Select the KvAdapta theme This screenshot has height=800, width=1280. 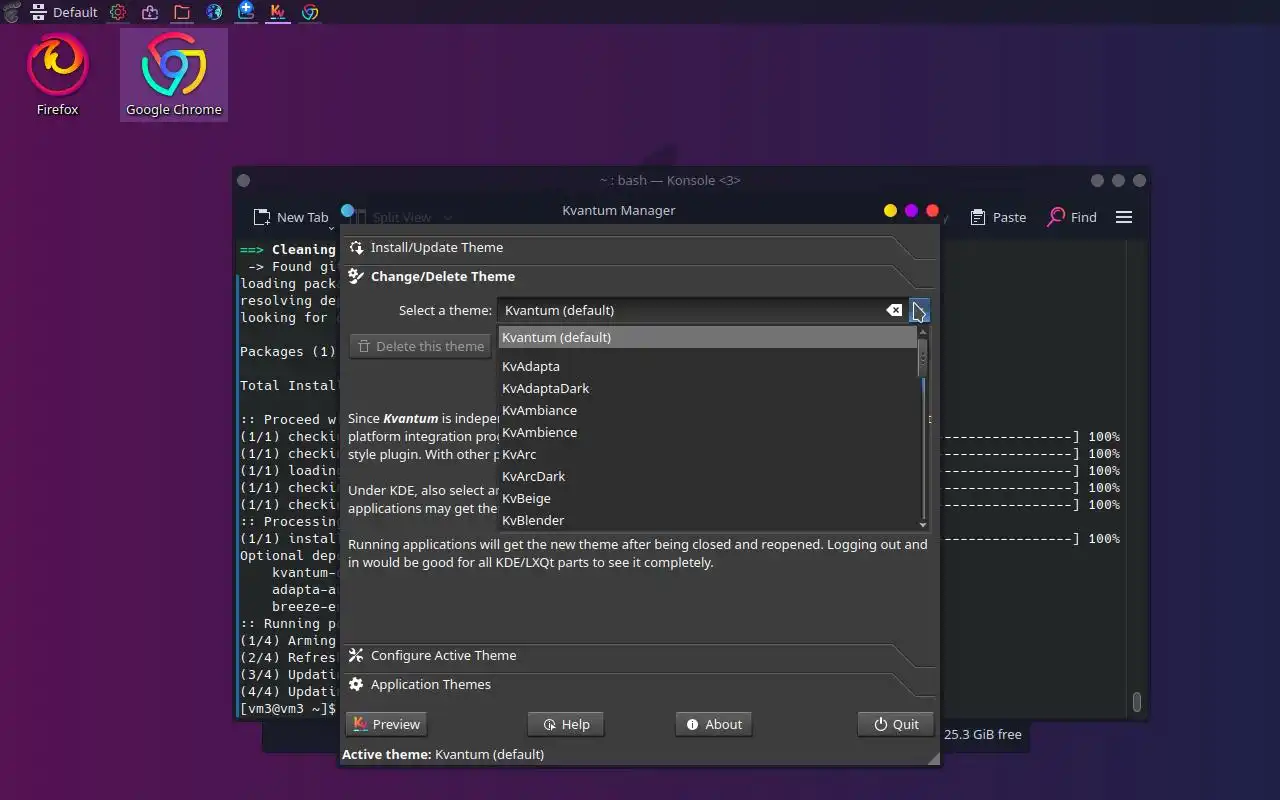click(707, 366)
